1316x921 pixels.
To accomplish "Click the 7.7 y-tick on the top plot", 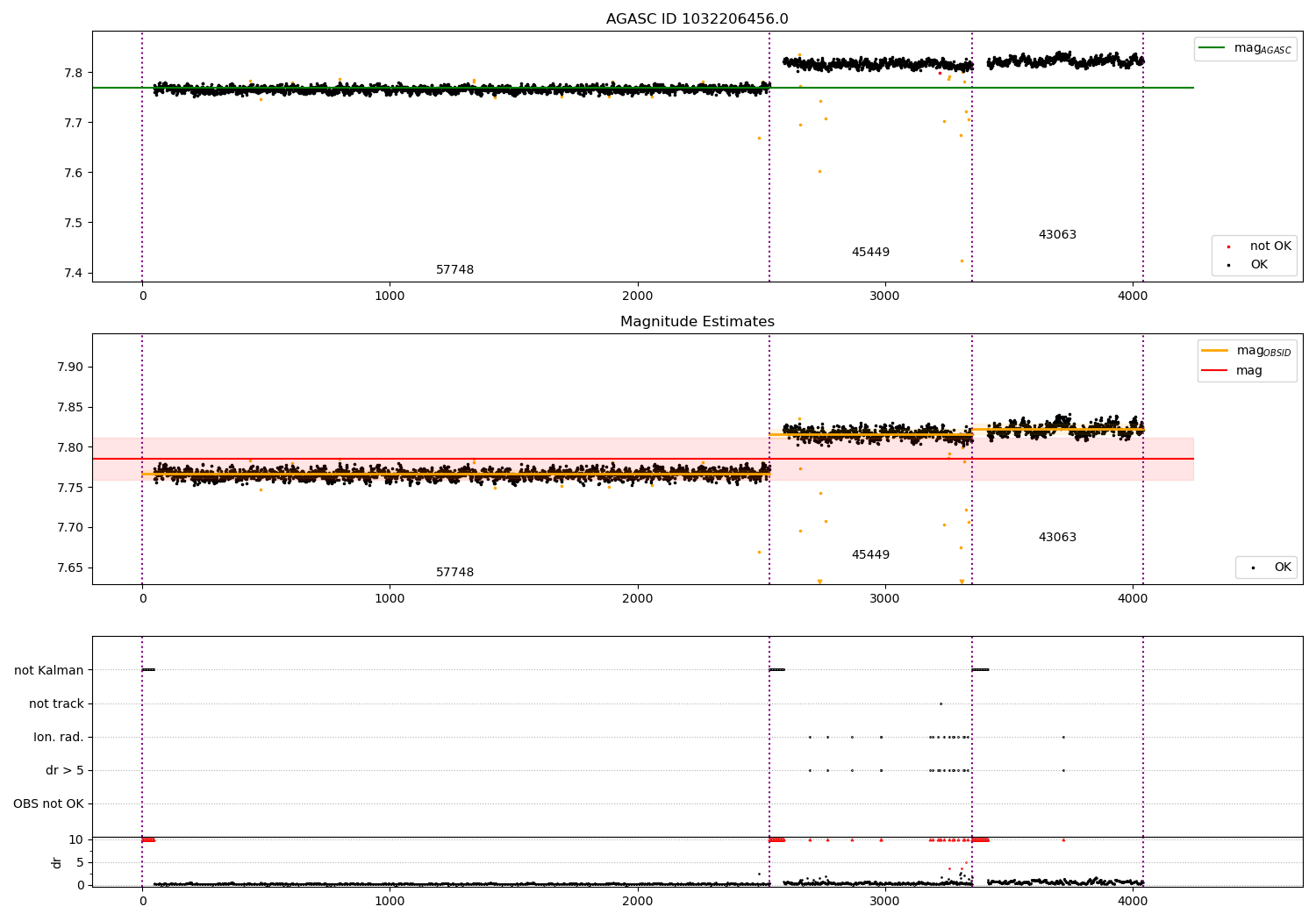I will (x=73, y=123).
